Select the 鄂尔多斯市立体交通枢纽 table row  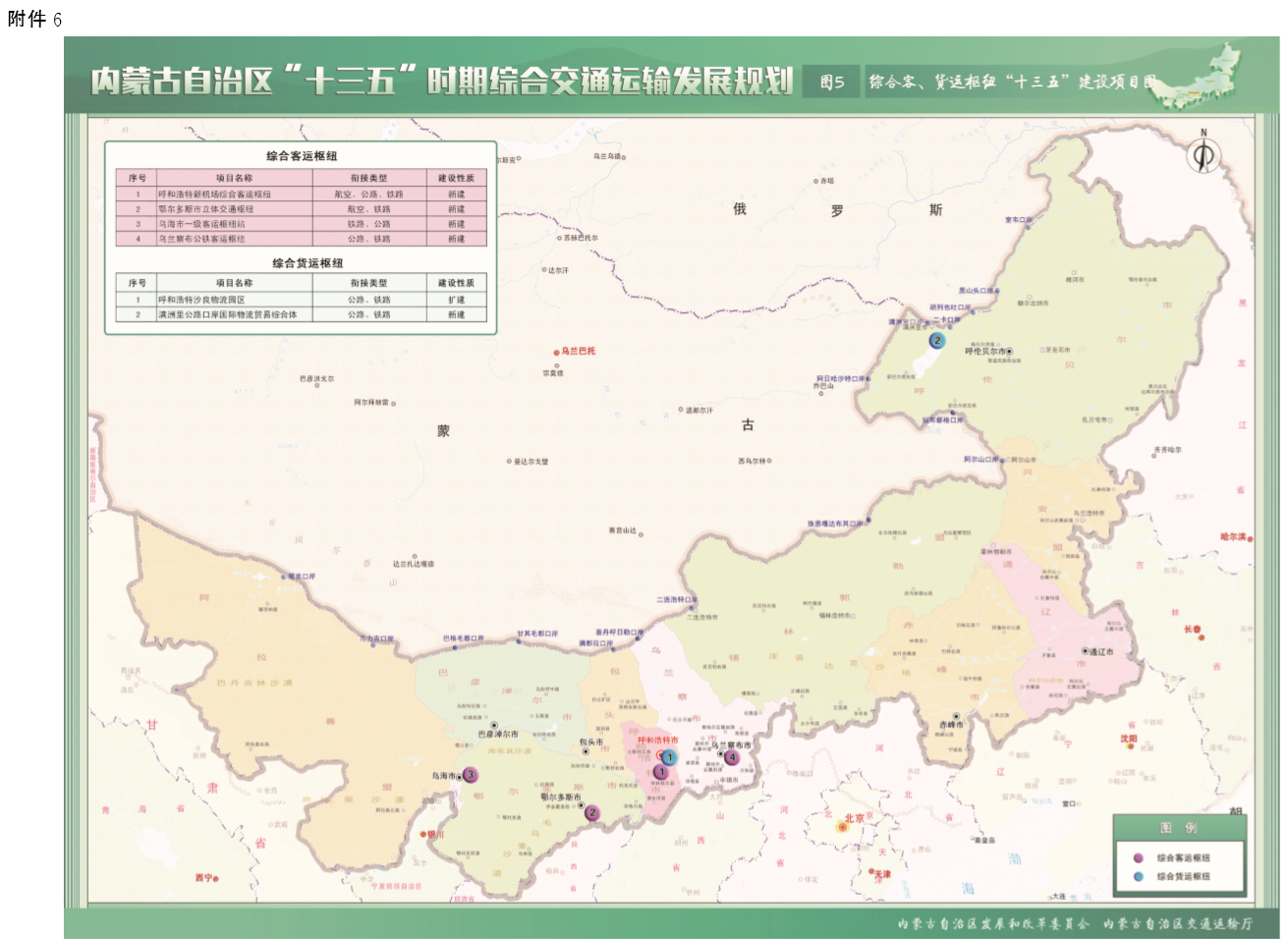pyautogui.click(x=301, y=209)
